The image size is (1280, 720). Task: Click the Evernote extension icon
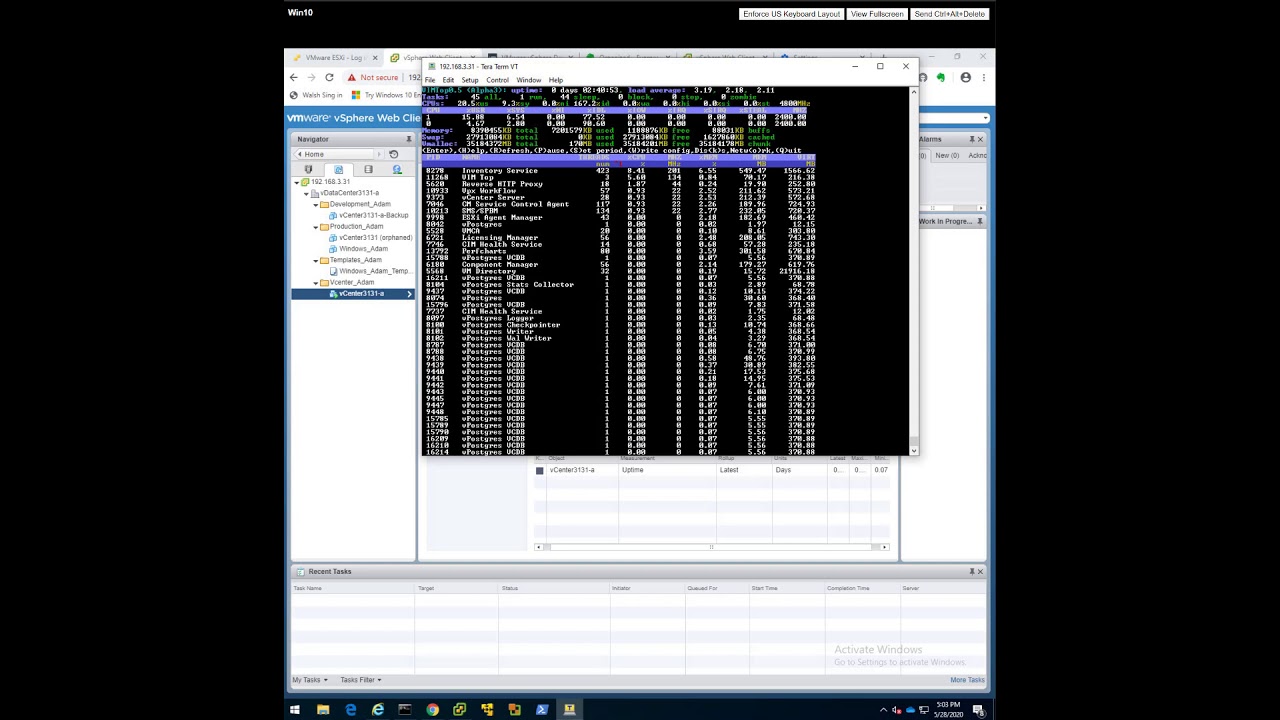click(x=940, y=77)
